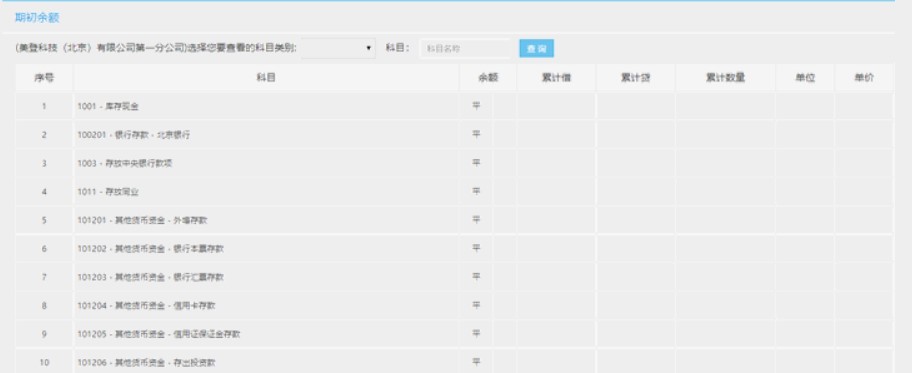Select the row 101206 存出投资款

pyautogui.click(x=455, y=362)
